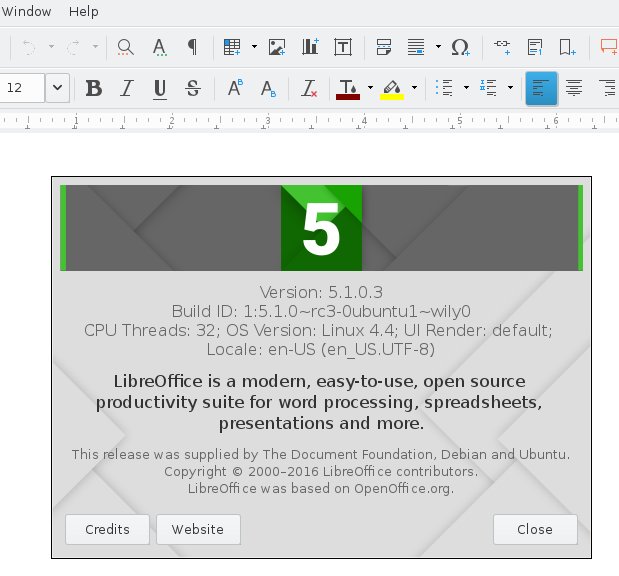Click 'This release was supplied by' line
Screen dimensions: 619x576
tap(321, 454)
